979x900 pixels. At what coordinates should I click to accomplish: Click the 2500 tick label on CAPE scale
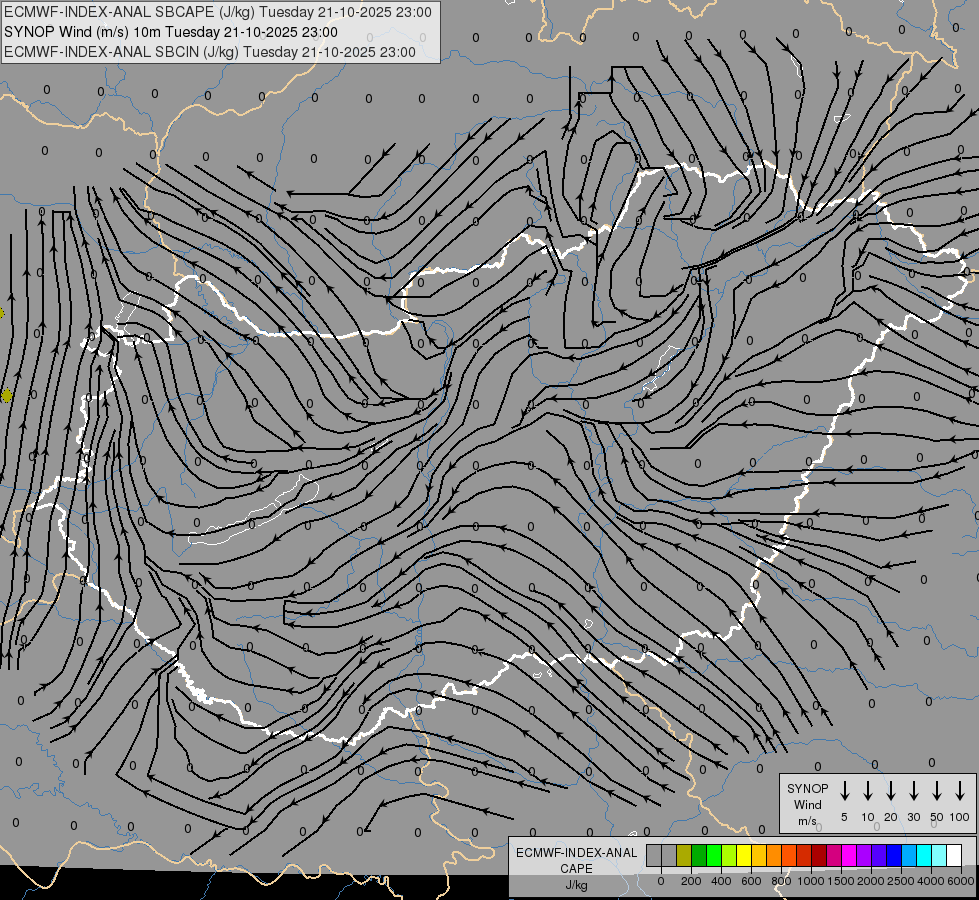point(901,881)
